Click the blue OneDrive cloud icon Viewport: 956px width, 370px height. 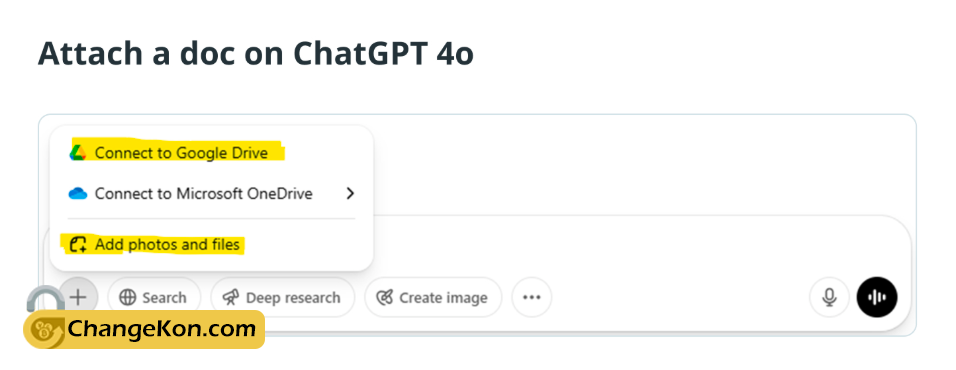point(78,194)
